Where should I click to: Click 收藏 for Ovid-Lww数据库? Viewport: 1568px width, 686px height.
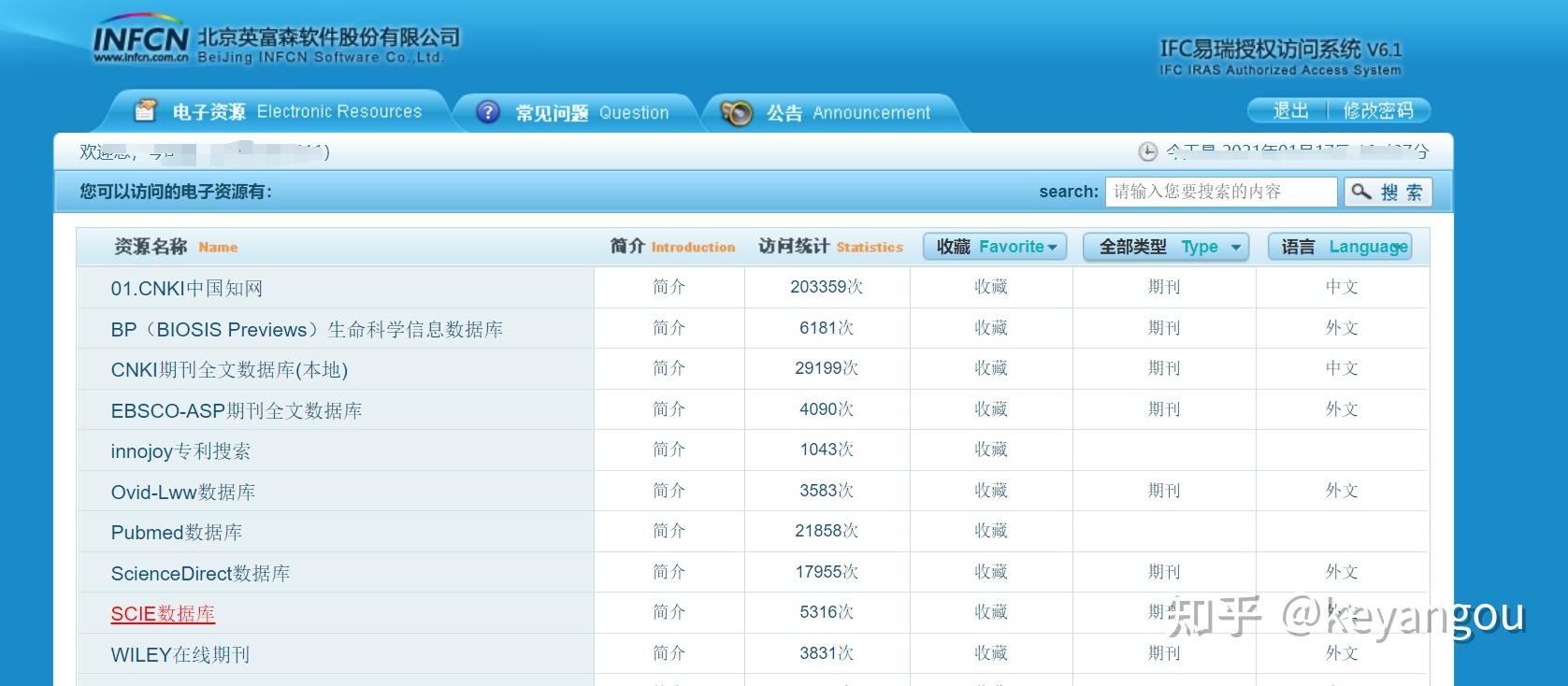click(991, 491)
